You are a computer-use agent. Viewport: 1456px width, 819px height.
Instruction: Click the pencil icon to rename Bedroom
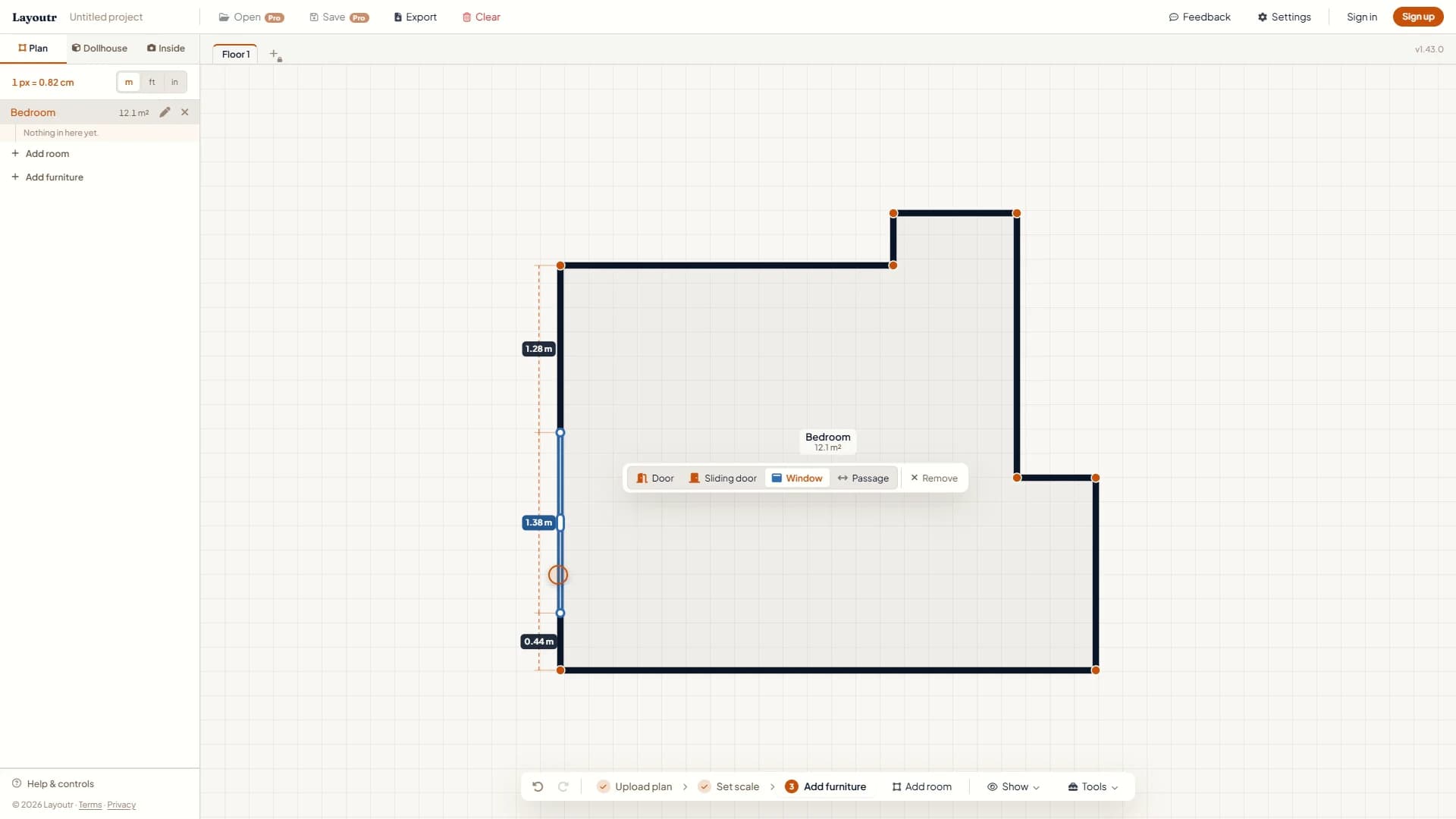tap(165, 112)
